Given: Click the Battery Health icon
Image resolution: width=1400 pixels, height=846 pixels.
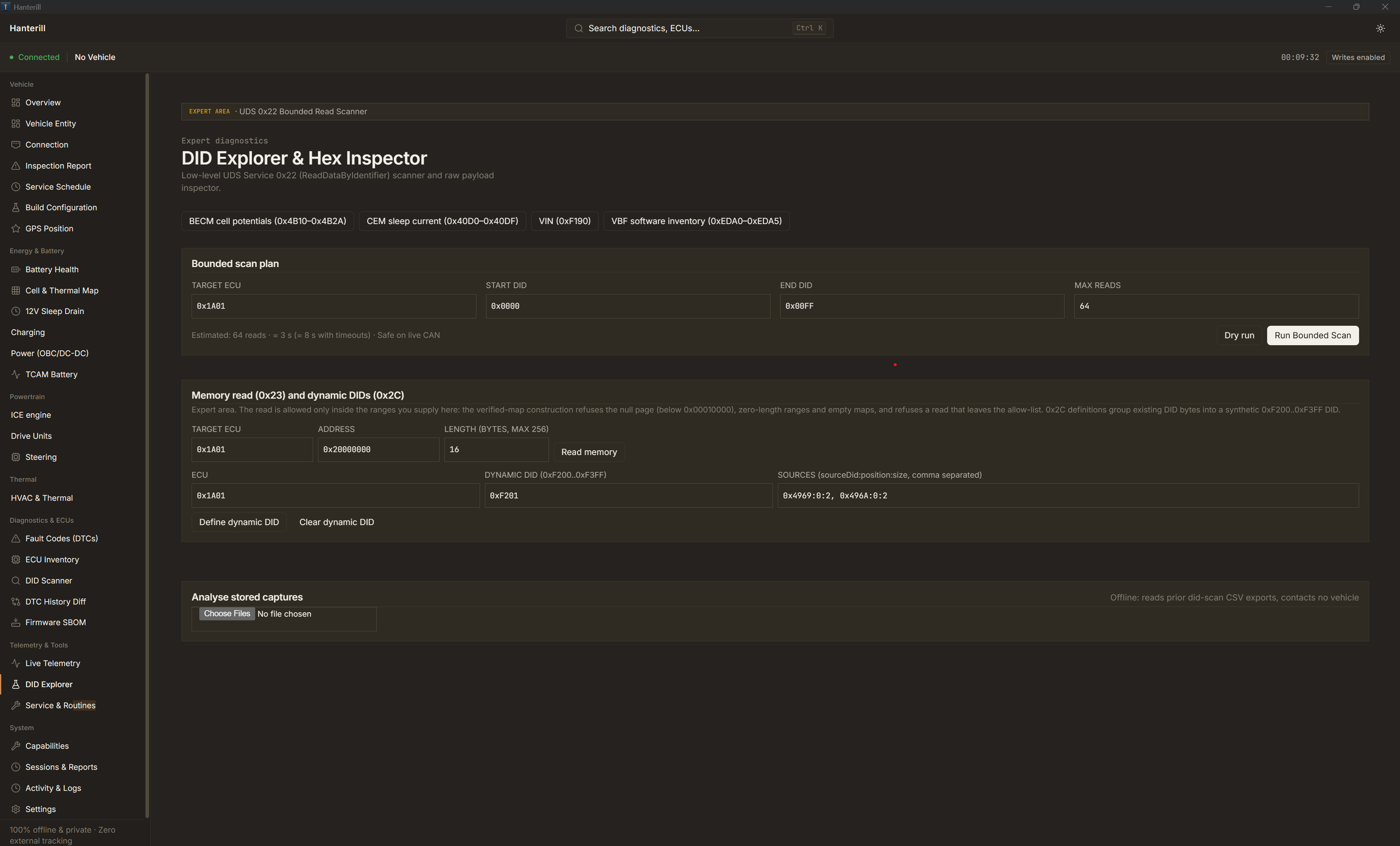Looking at the screenshot, I should point(15,269).
